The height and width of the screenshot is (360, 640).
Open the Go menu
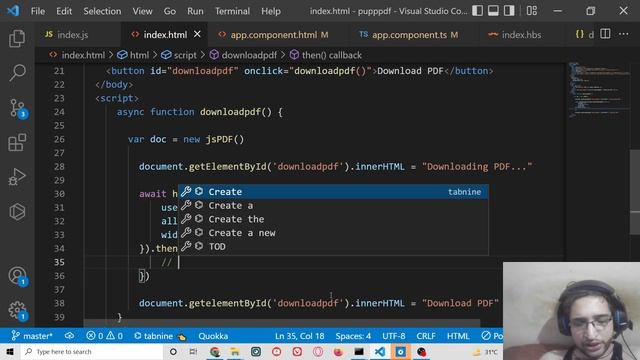(x=169, y=11)
